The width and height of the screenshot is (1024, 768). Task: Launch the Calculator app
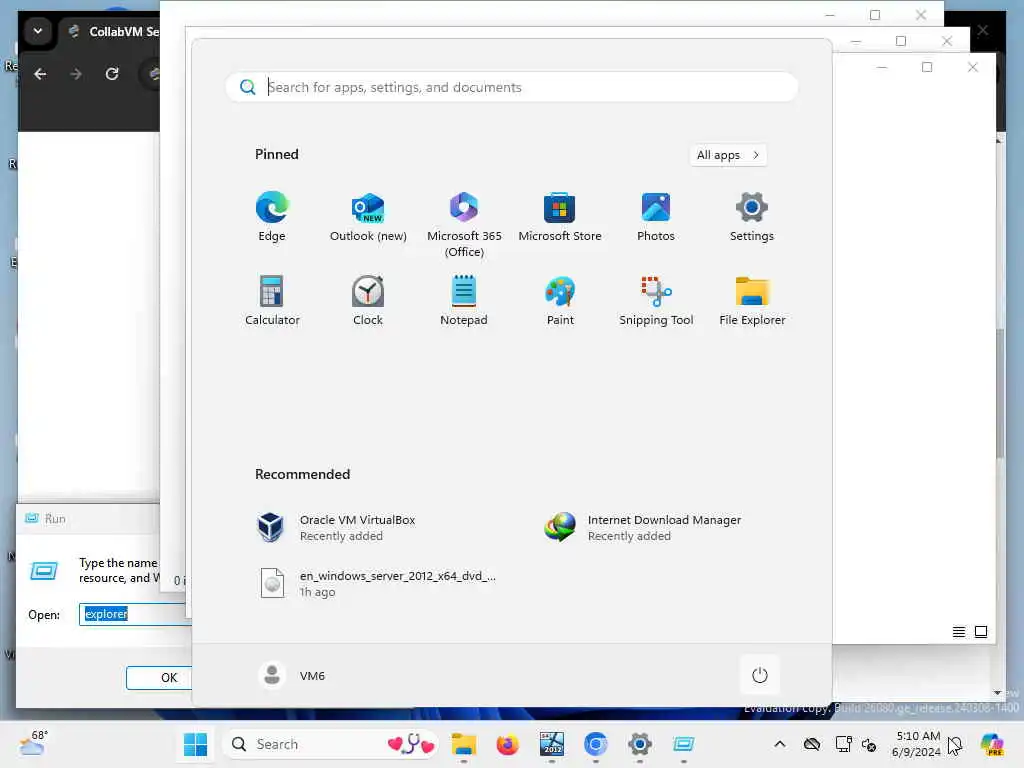pos(272,300)
